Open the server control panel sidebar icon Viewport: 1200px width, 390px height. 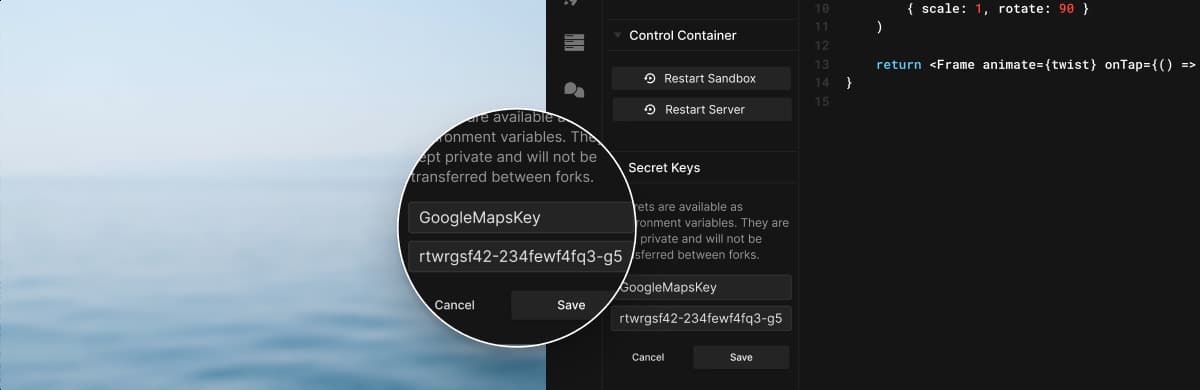pos(573,42)
